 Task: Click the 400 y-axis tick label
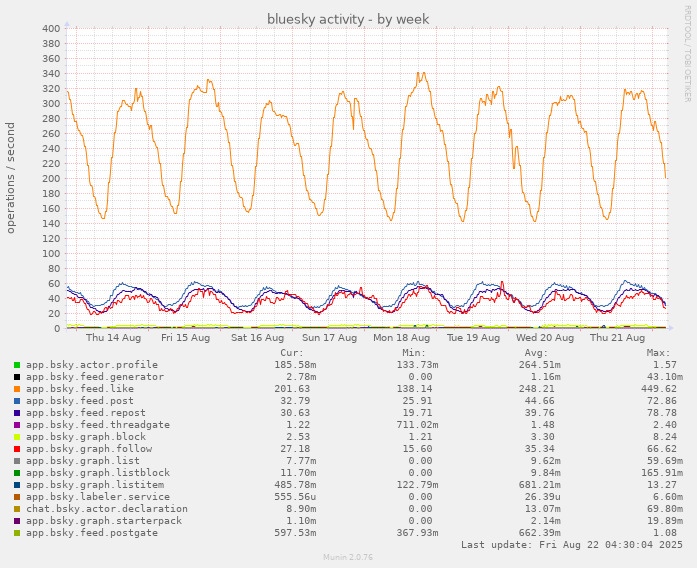tap(51, 29)
